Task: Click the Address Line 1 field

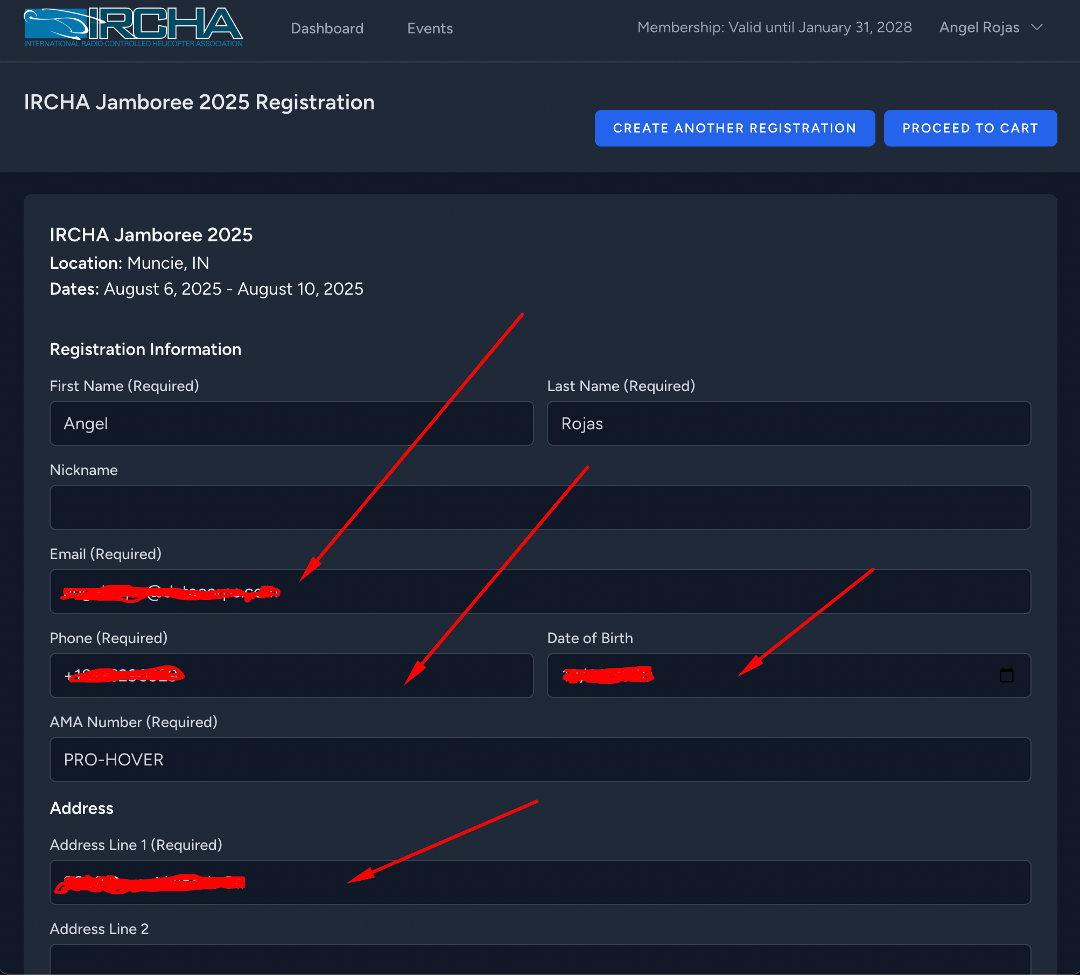Action: tap(540, 882)
